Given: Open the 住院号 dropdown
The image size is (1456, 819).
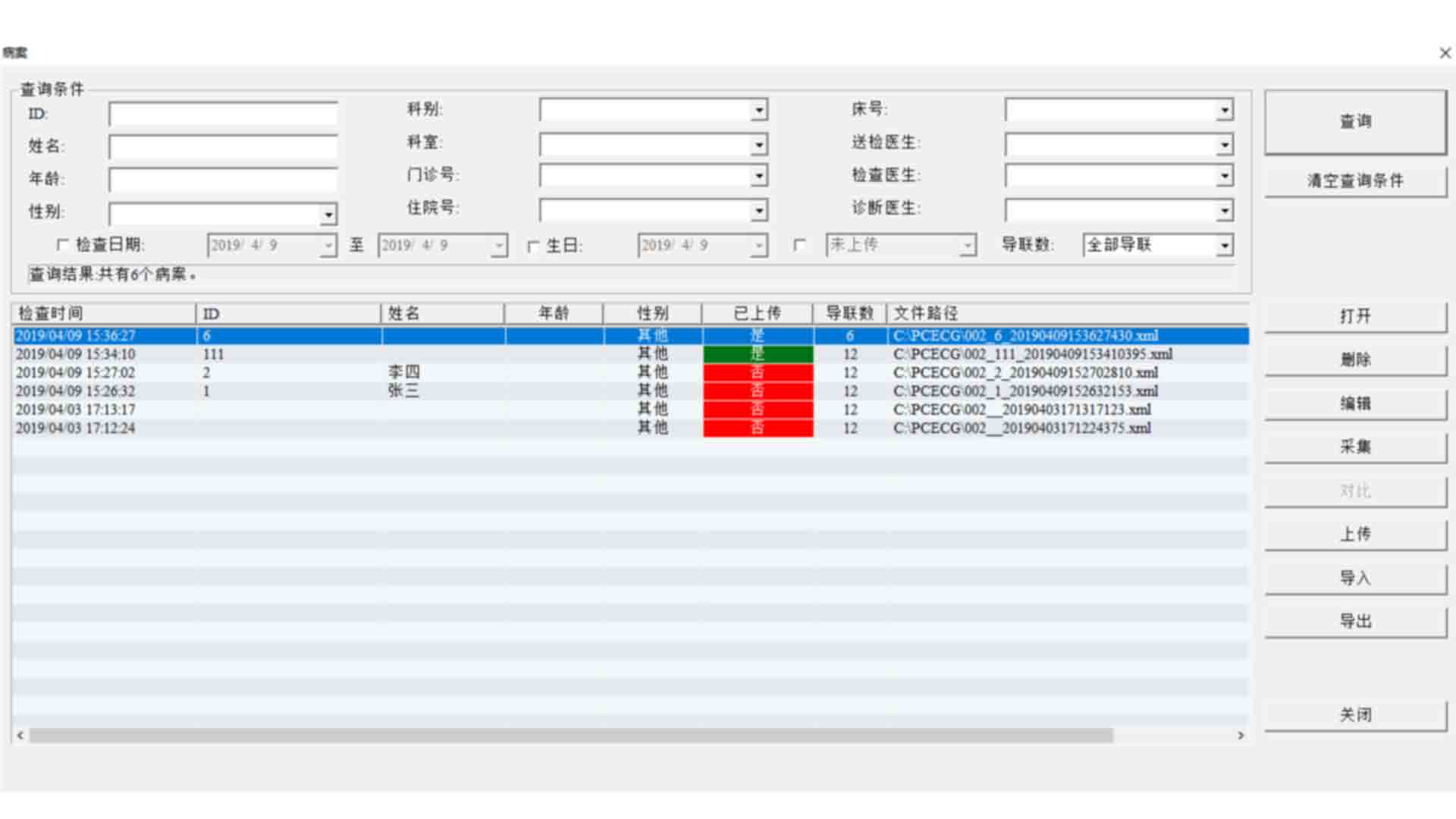Looking at the screenshot, I should [x=758, y=210].
